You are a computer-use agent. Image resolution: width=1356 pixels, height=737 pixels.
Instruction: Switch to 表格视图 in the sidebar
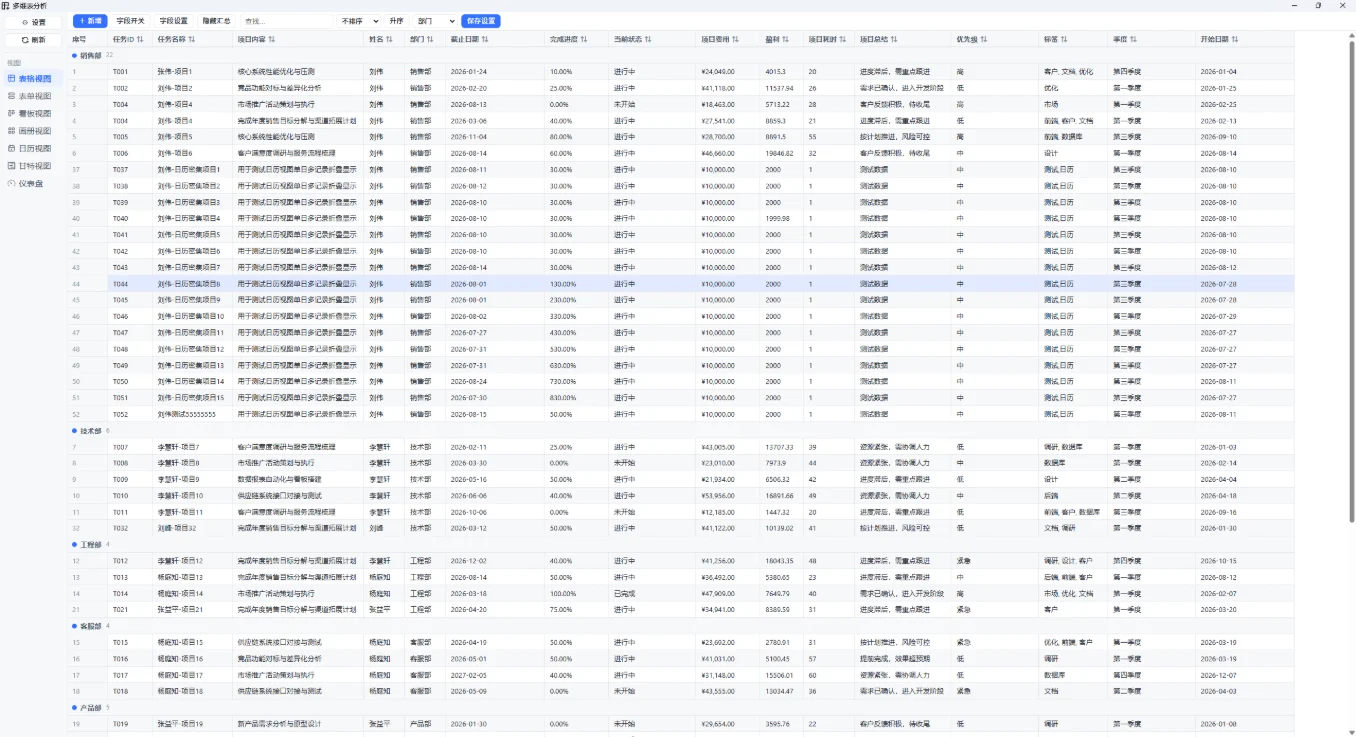click(x=34, y=78)
